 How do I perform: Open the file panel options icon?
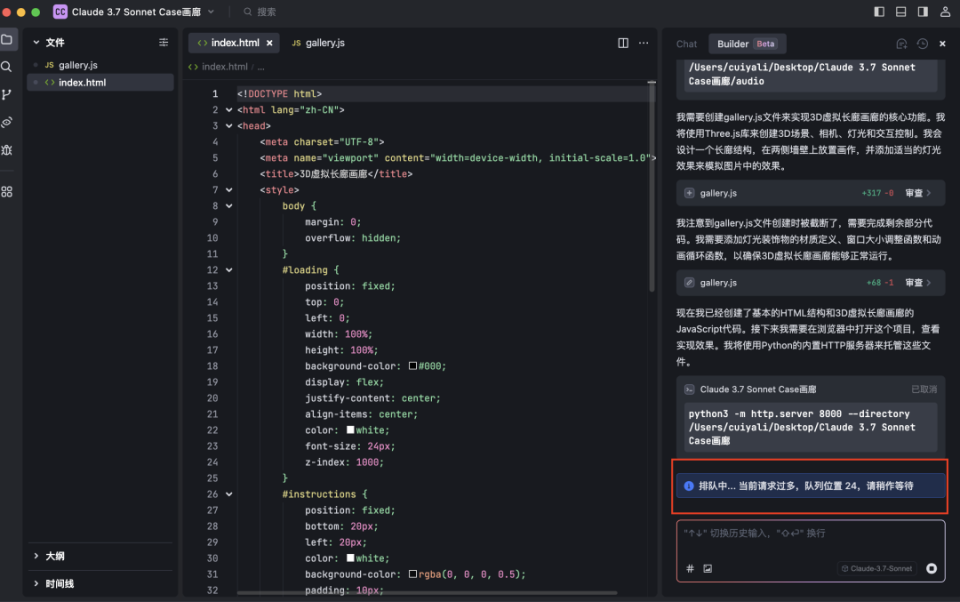pos(163,42)
